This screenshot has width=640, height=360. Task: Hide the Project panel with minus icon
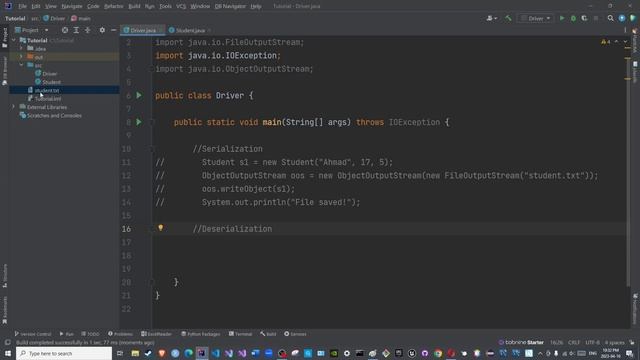(x=113, y=30)
